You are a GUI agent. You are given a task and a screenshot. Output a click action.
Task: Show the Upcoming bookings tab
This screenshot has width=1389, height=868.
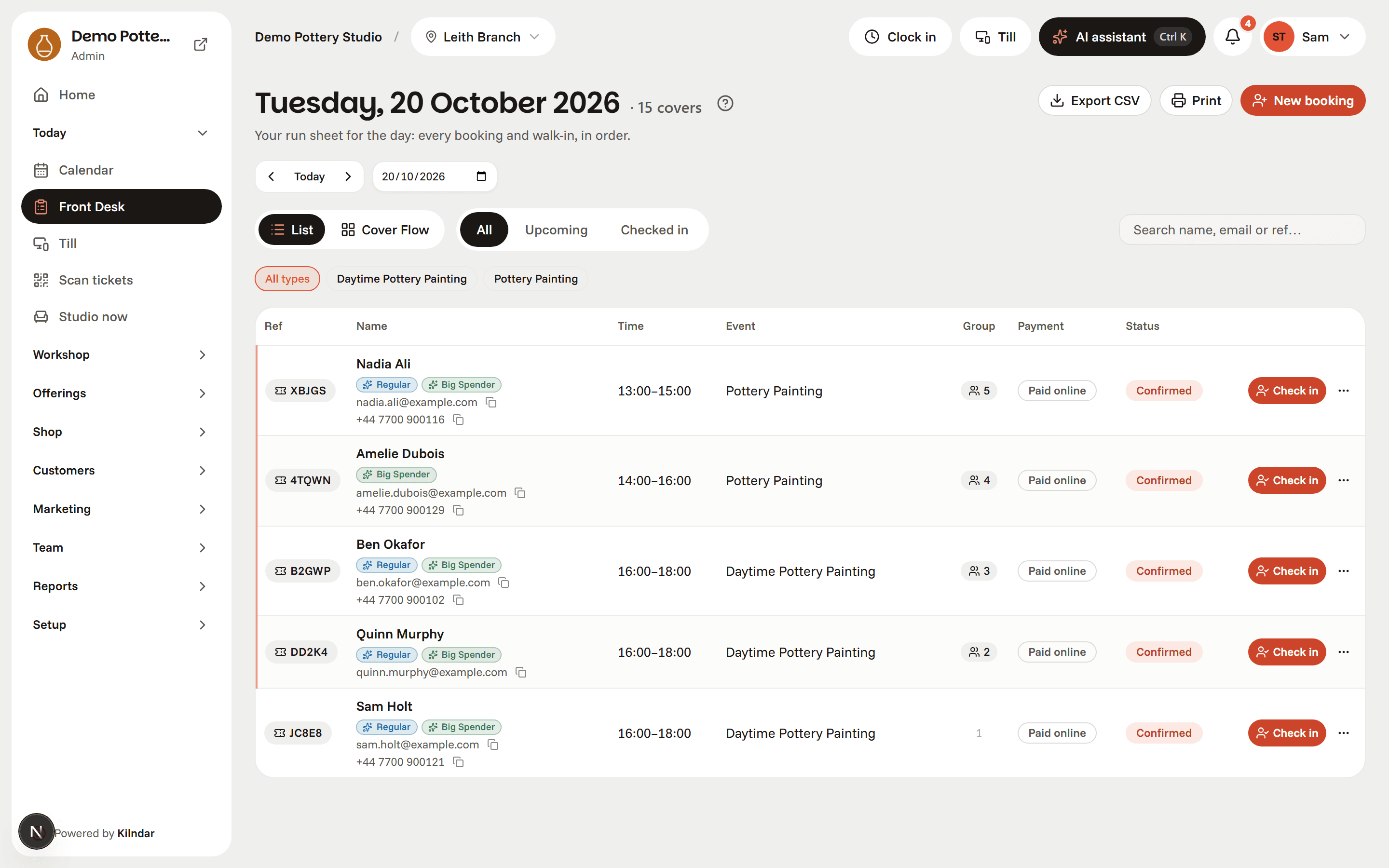(x=556, y=230)
